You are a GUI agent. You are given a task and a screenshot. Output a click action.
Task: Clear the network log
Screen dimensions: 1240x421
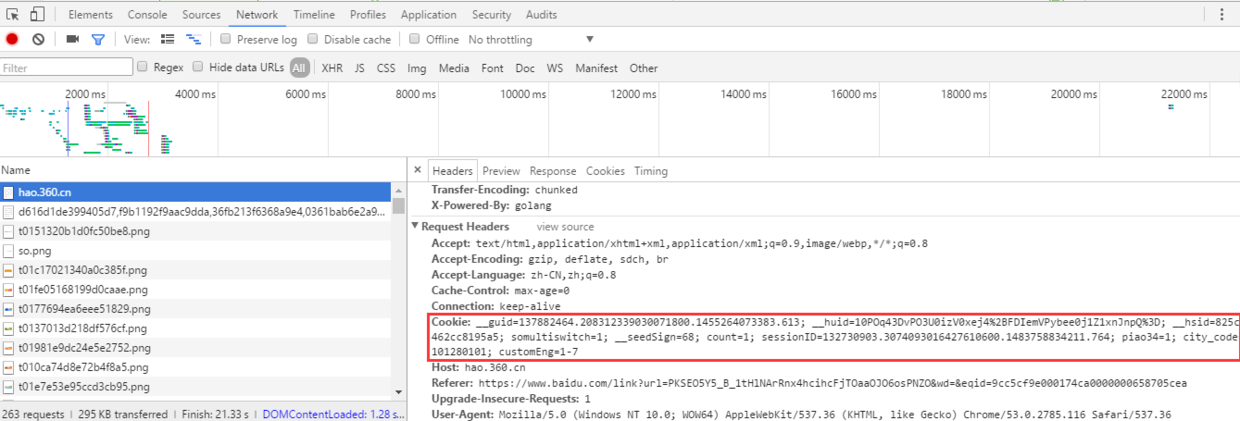pos(38,39)
